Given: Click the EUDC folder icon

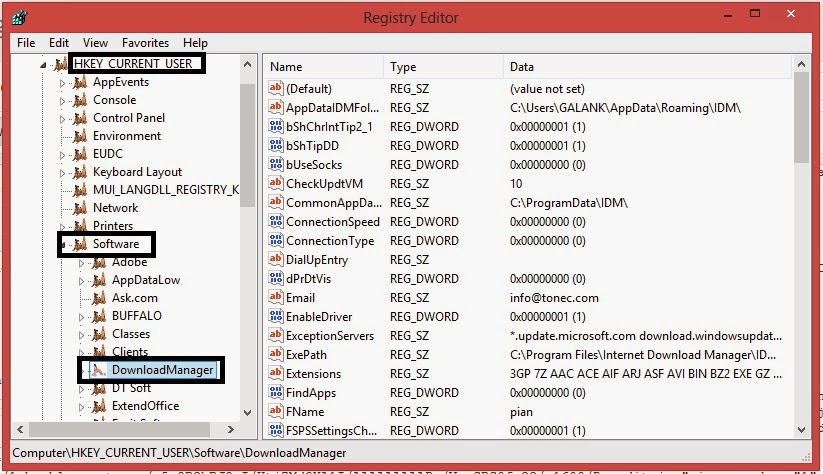Looking at the screenshot, I should coord(80,154).
